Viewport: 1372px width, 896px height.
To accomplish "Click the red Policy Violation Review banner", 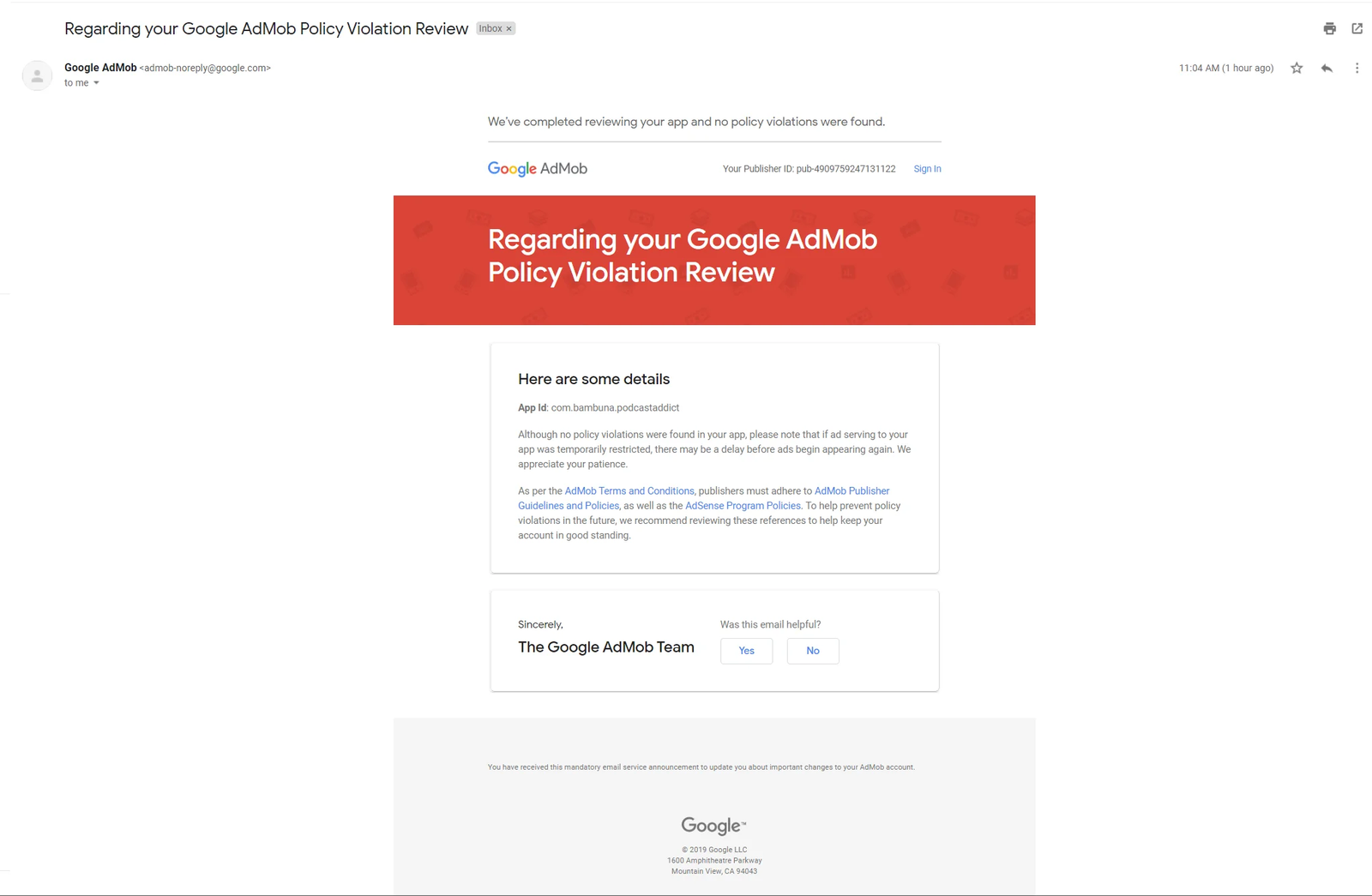I will [714, 260].
